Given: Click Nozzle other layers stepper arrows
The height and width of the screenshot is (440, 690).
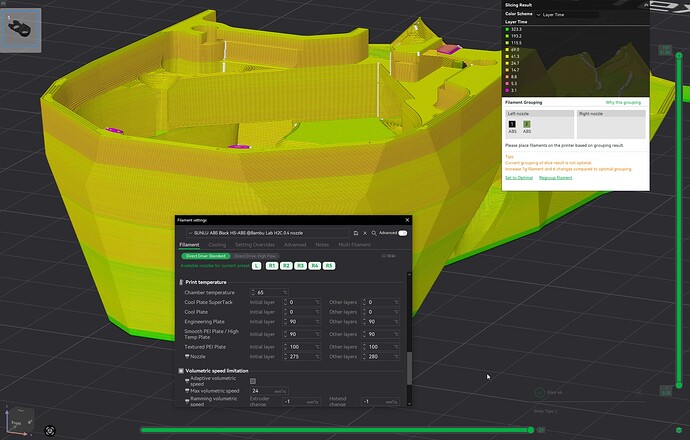Looking at the screenshot, I should [x=364, y=356].
